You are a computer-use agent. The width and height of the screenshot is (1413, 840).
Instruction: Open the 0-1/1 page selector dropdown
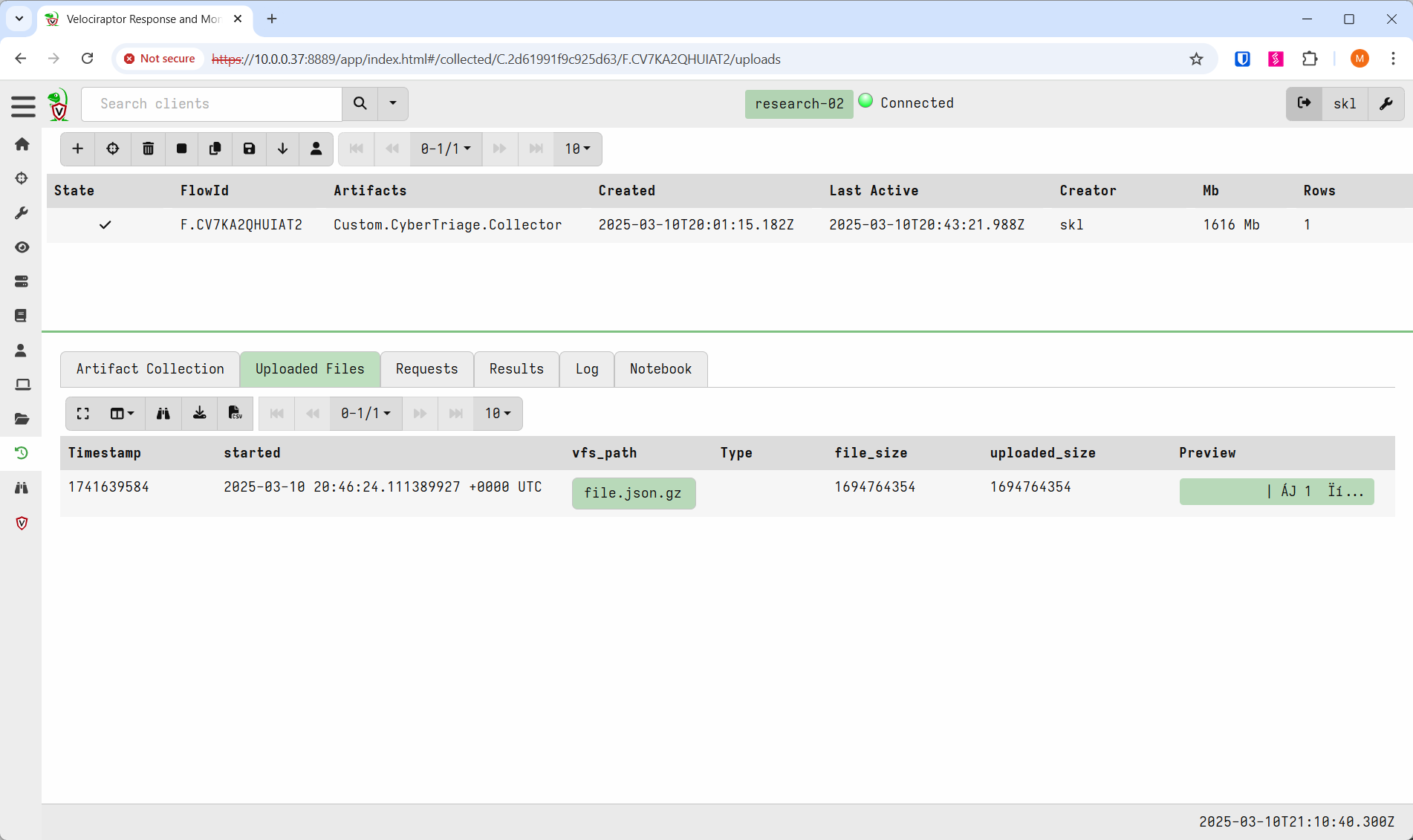click(x=366, y=413)
